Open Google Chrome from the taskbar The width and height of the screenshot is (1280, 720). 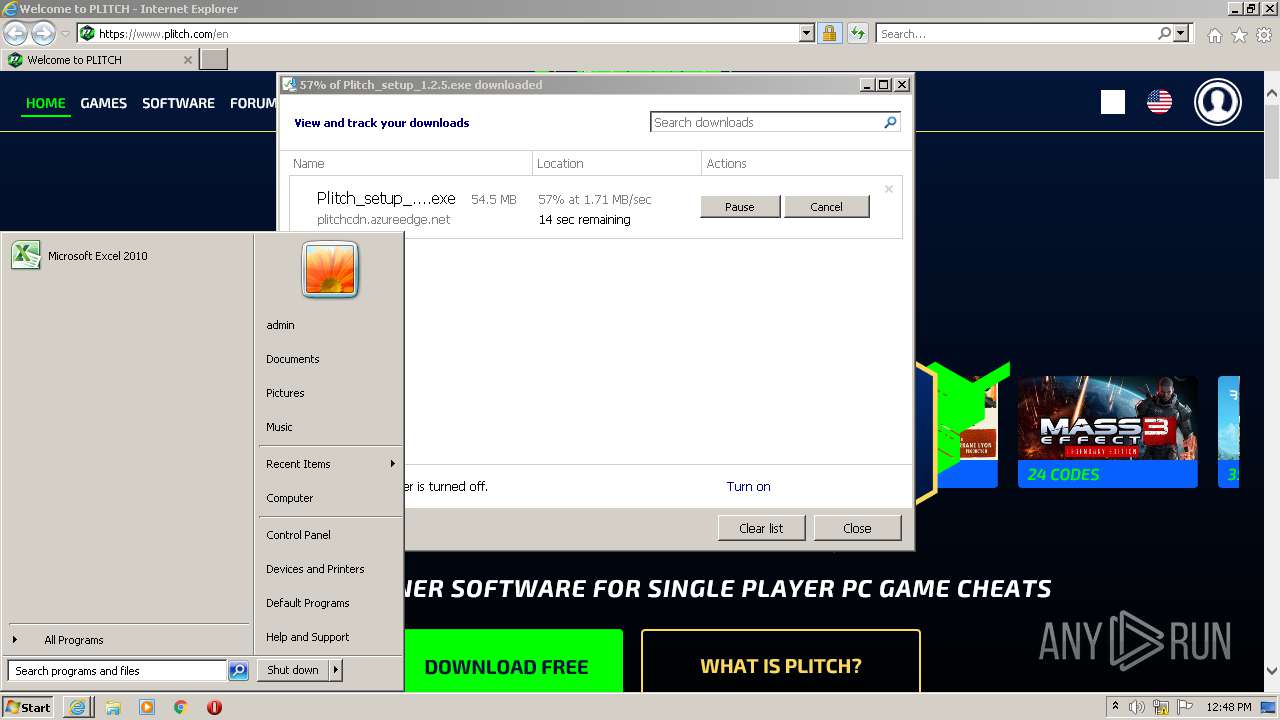tap(180, 707)
